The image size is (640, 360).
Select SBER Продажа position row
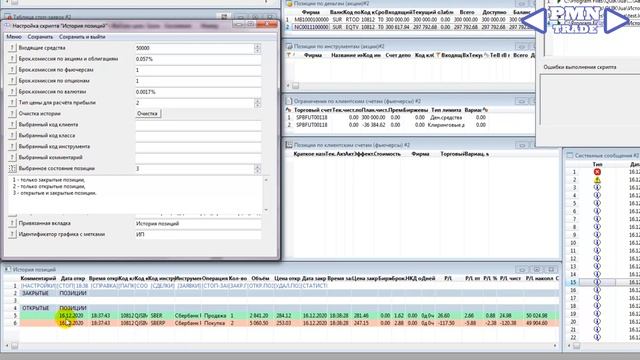[x=289, y=316]
